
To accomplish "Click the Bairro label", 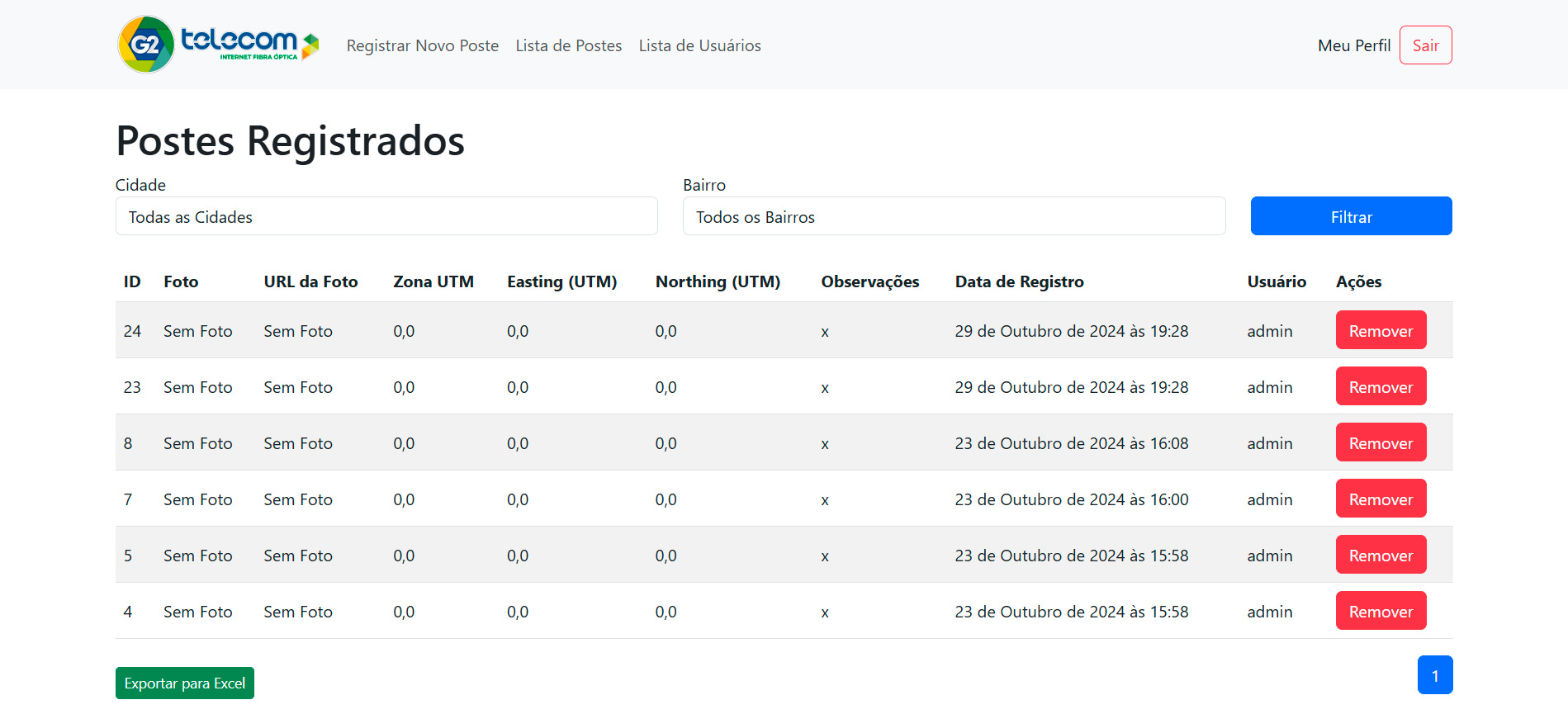I will click(704, 185).
